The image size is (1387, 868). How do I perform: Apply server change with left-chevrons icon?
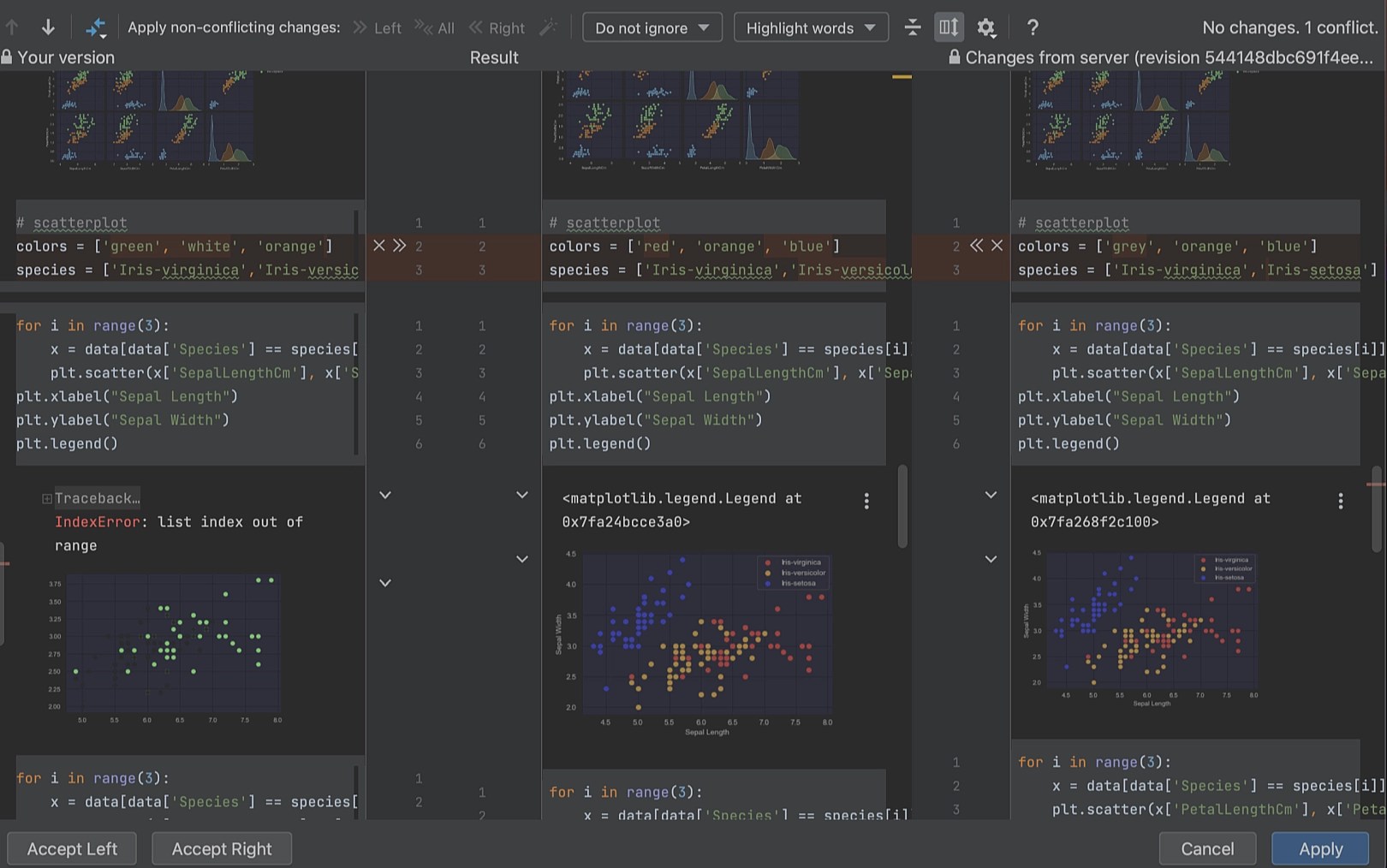976,246
